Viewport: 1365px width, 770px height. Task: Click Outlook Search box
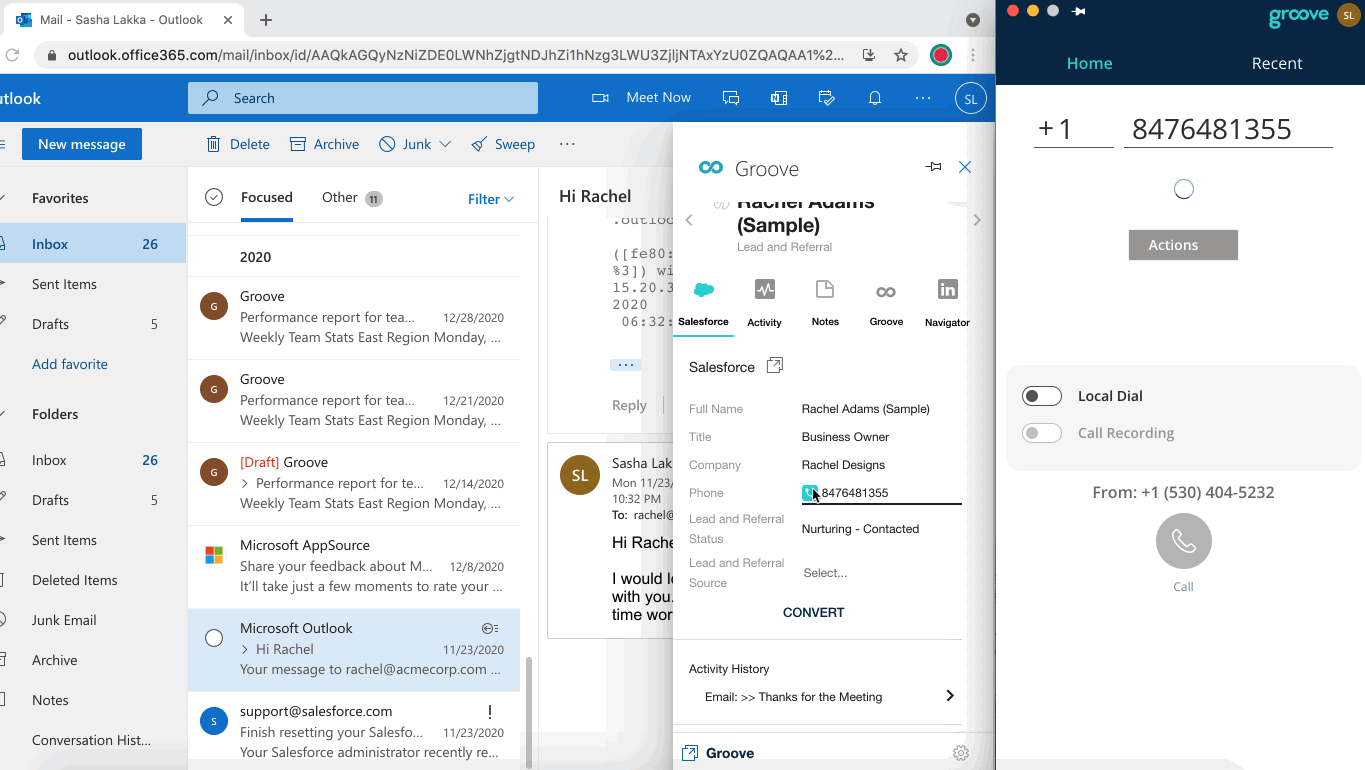tap(363, 98)
